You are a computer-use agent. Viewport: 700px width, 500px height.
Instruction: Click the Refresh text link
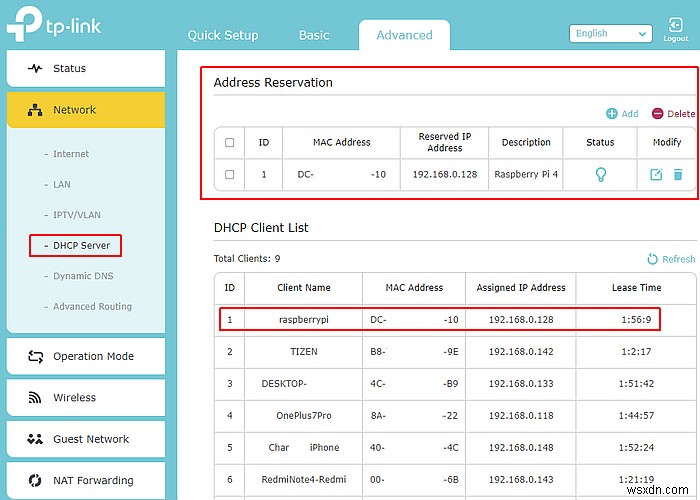click(x=679, y=259)
